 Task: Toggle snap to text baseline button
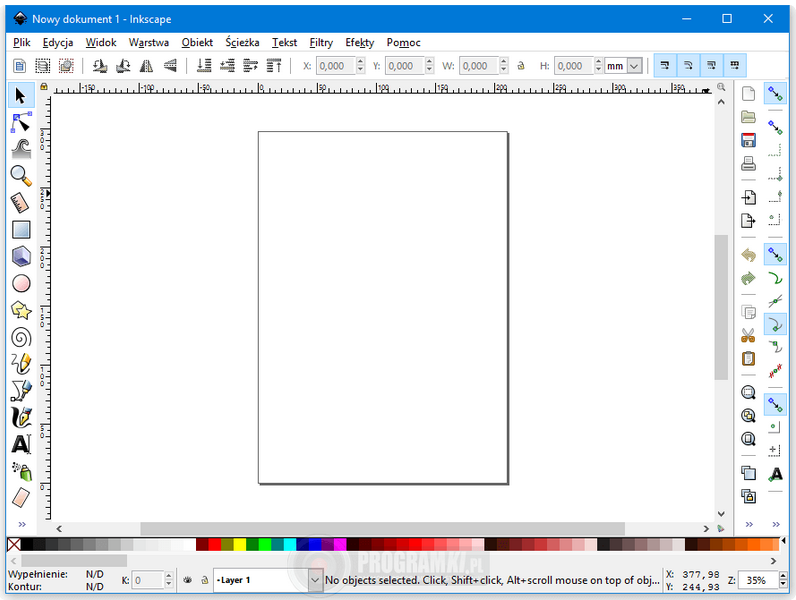click(x=776, y=474)
